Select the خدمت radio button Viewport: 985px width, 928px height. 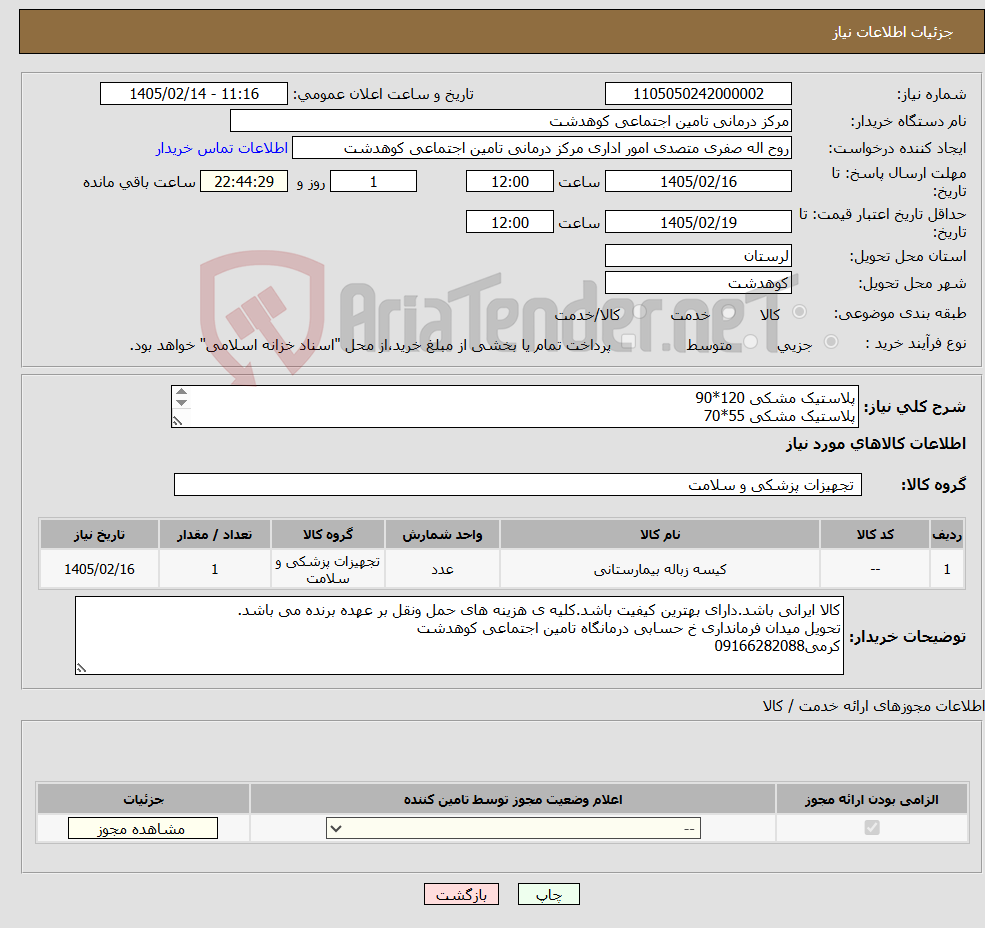[729, 312]
